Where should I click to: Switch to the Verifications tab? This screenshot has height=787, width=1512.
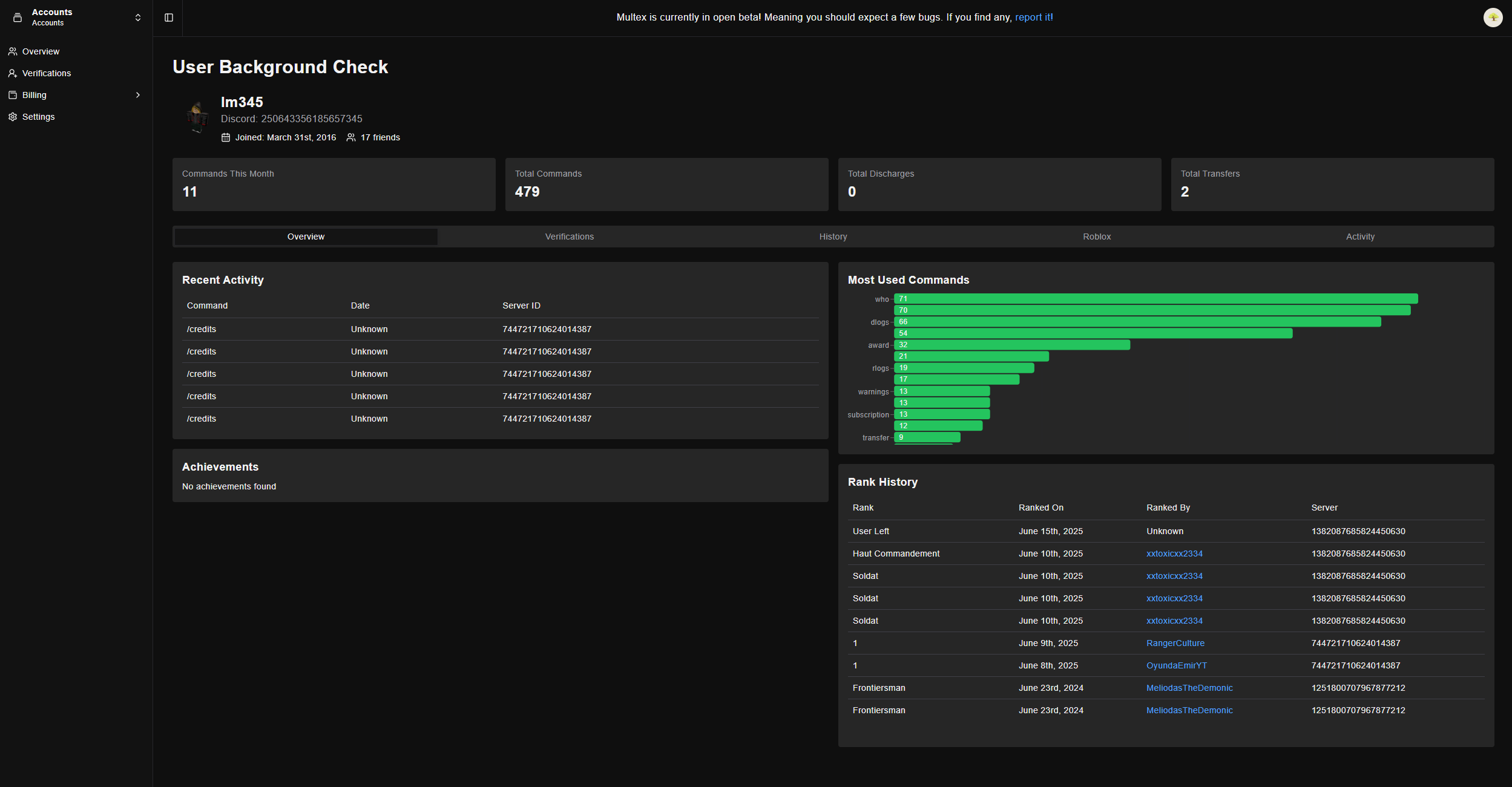point(569,237)
